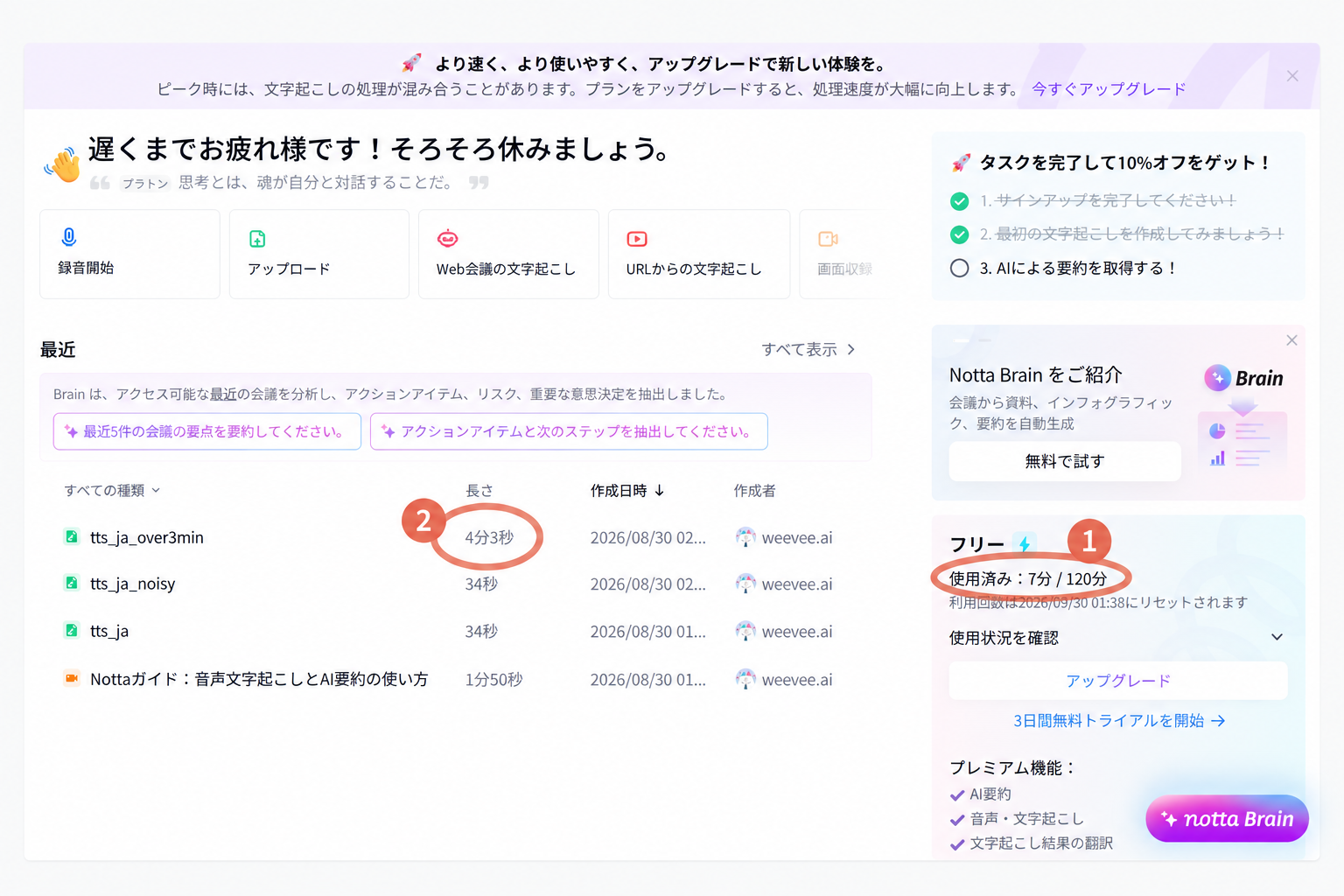
Task: Click the sparkle icon on the アクションアイテム prompt
Action: point(388,431)
